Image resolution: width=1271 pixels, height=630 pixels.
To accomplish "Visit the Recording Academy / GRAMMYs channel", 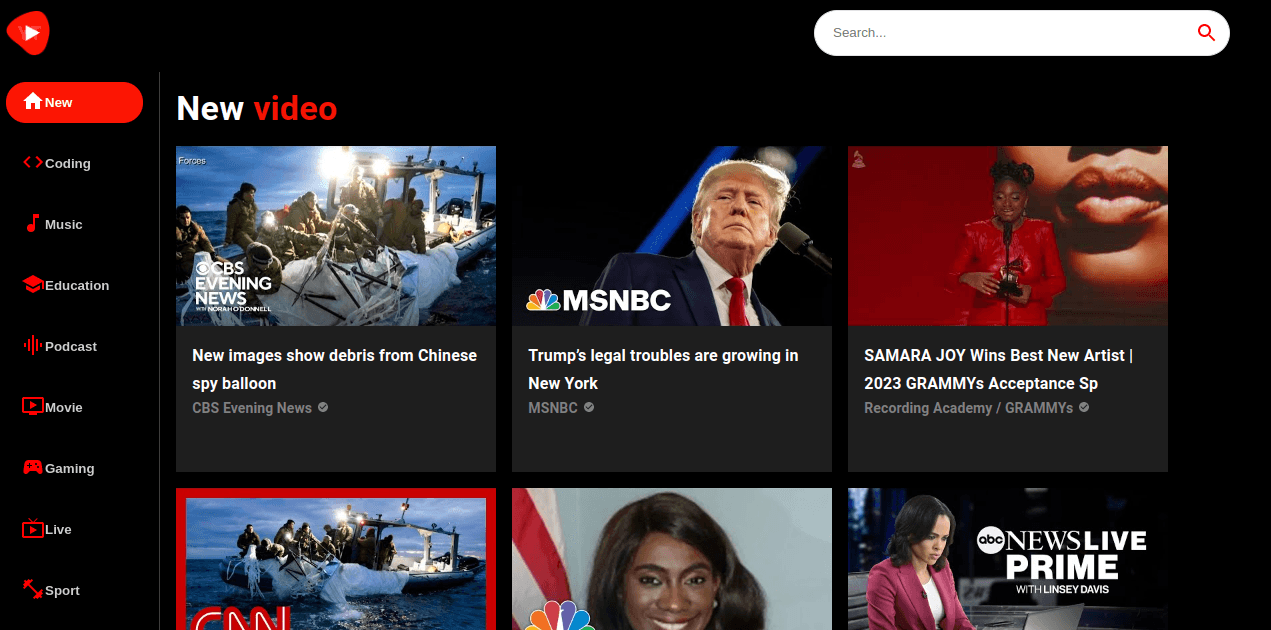I will [968, 408].
